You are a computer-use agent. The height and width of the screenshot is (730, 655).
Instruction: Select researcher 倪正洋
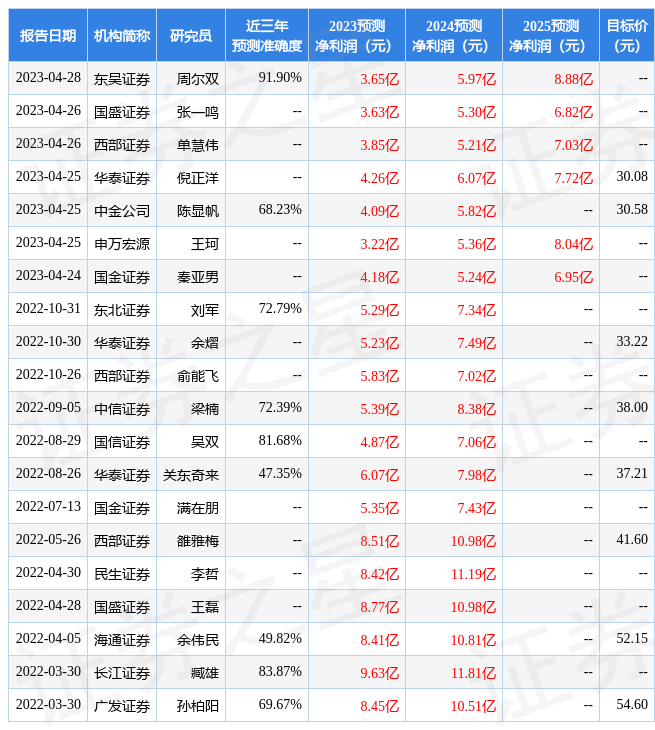[x=198, y=178]
